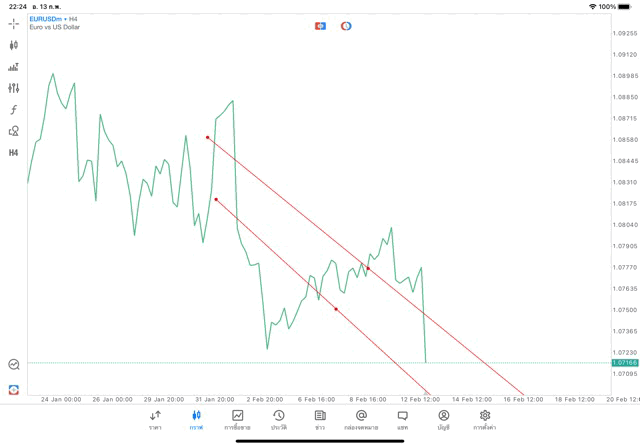Tap the red-blue icon in bottom-left corner
The height and width of the screenshot is (447, 640).
click(13, 389)
